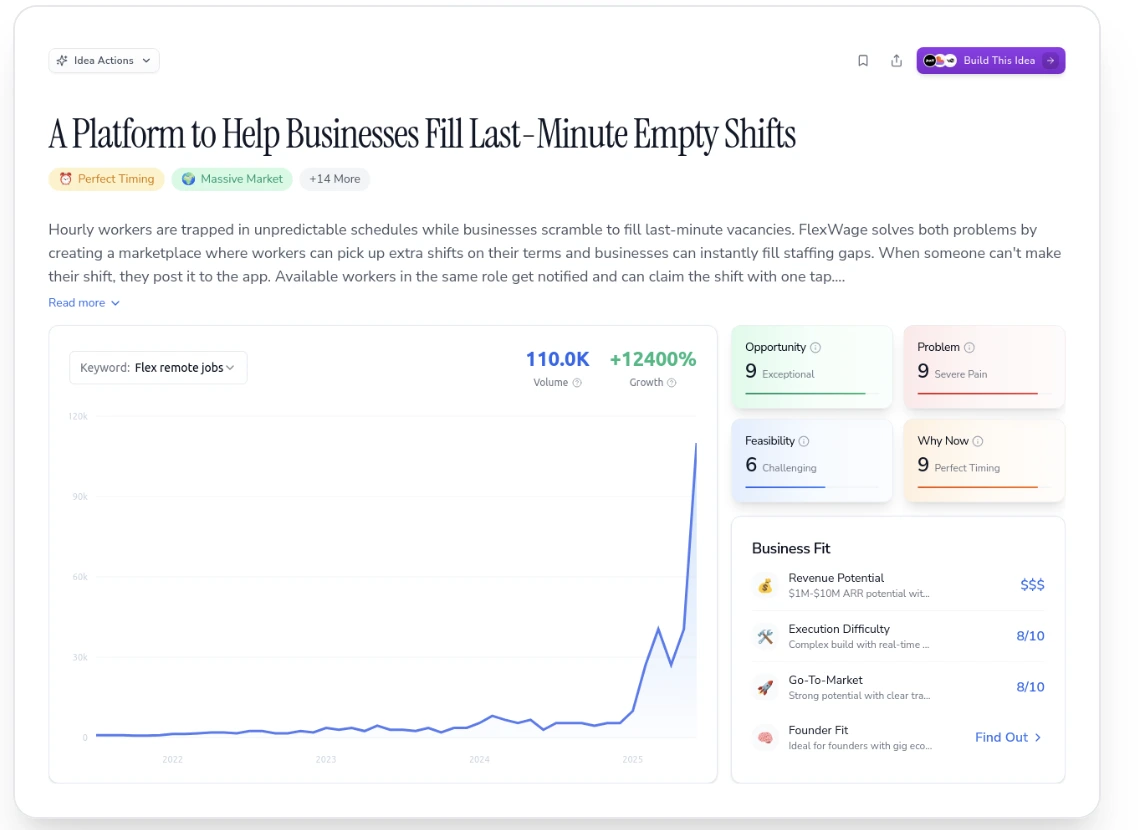Click the money bag Revenue Potential icon
Image resolution: width=1138 pixels, height=830 pixels.
(x=765, y=585)
